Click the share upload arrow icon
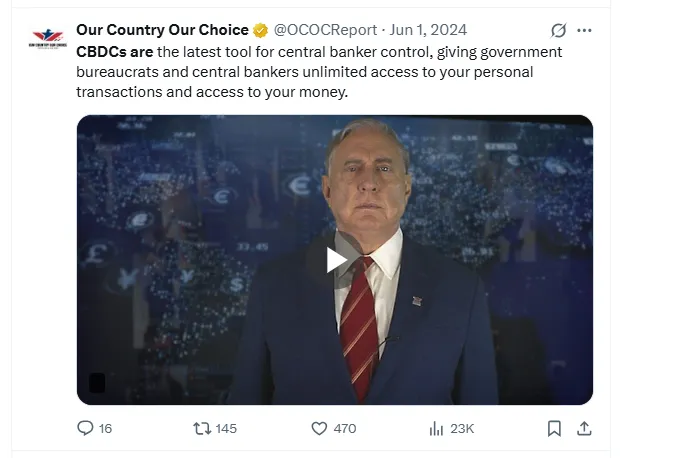Viewport: 698px width, 458px height. (x=585, y=428)
